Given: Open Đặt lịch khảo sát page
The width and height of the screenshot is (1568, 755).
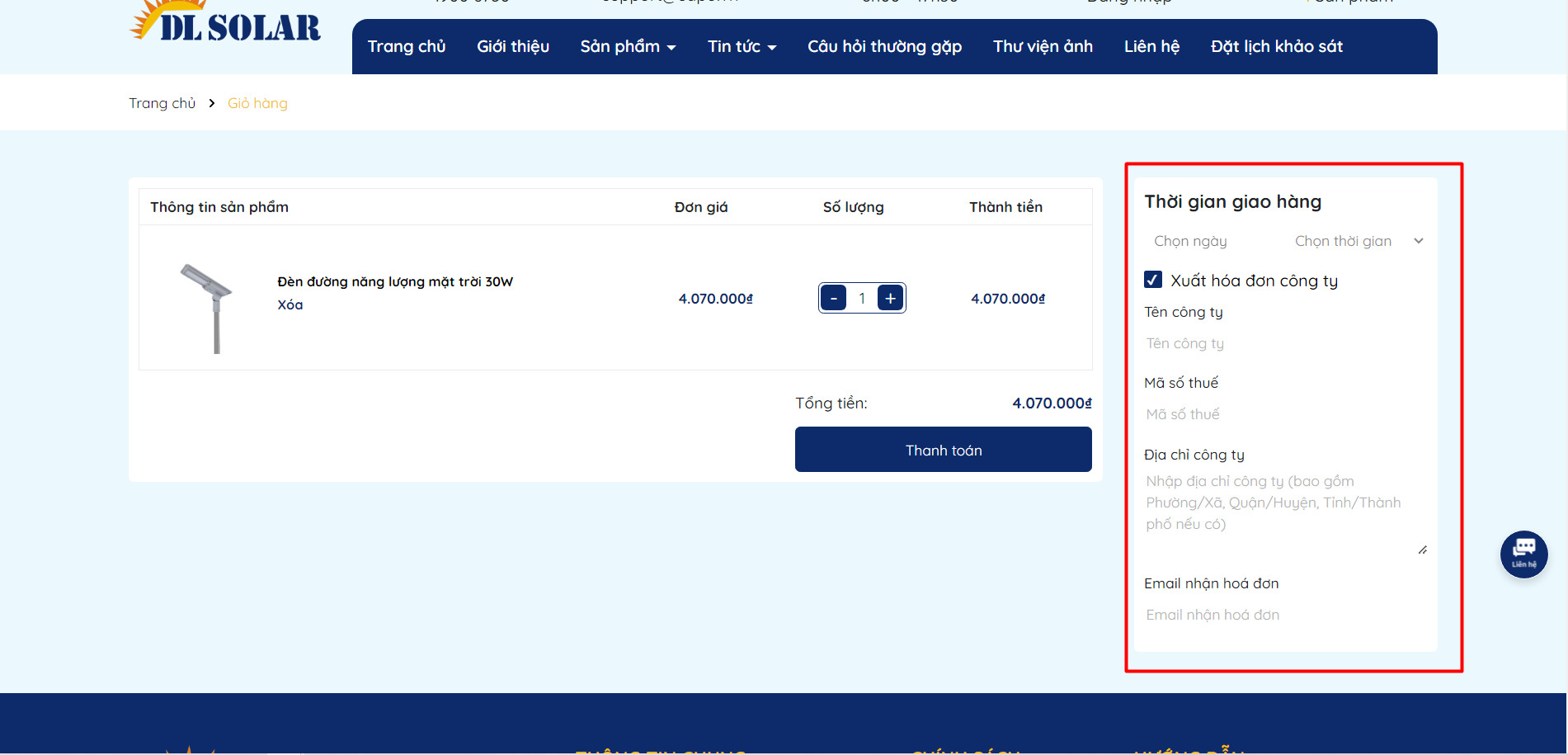Looking at the screenshot, I should pos(1277,47).
